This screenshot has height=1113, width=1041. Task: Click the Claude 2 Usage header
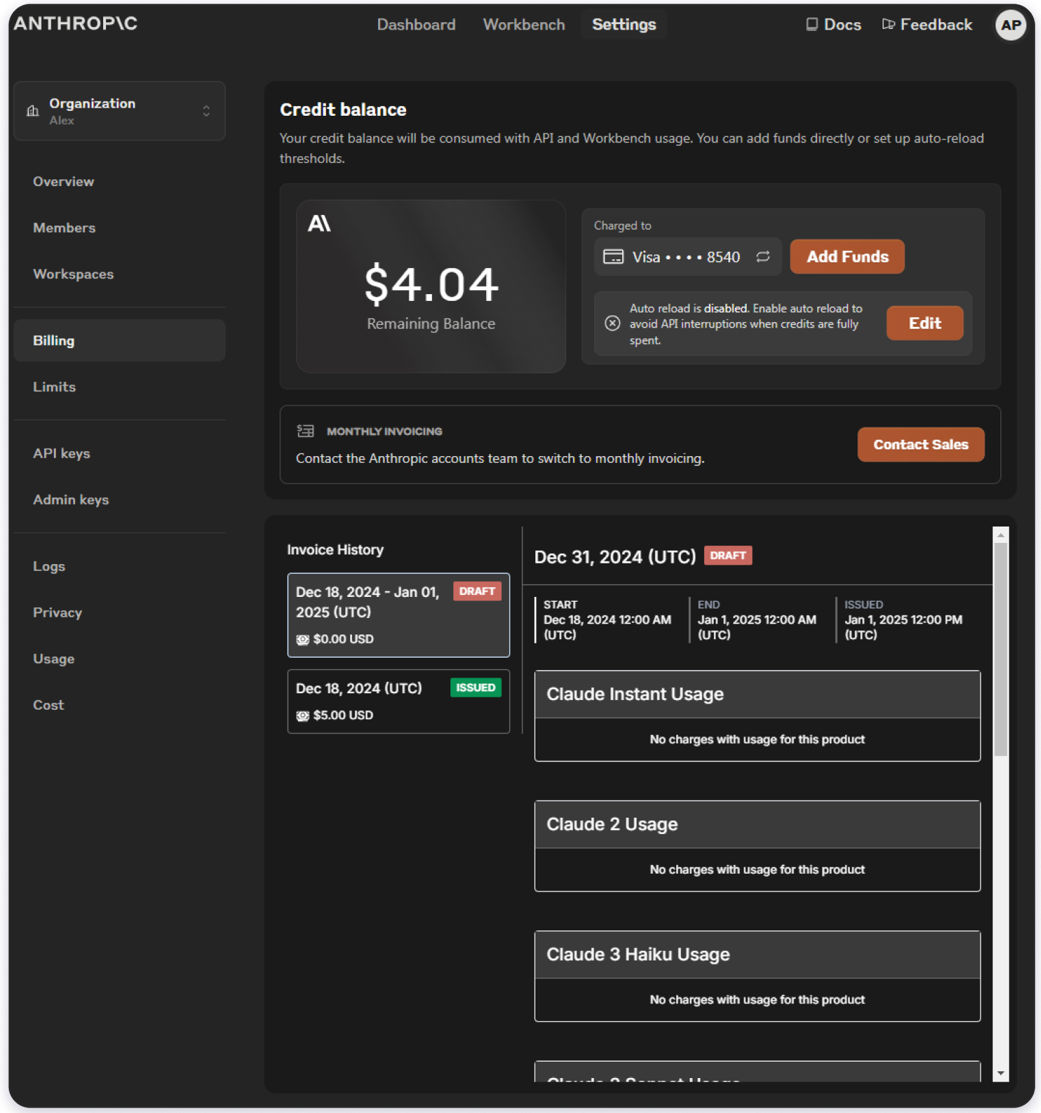point(757,824)
